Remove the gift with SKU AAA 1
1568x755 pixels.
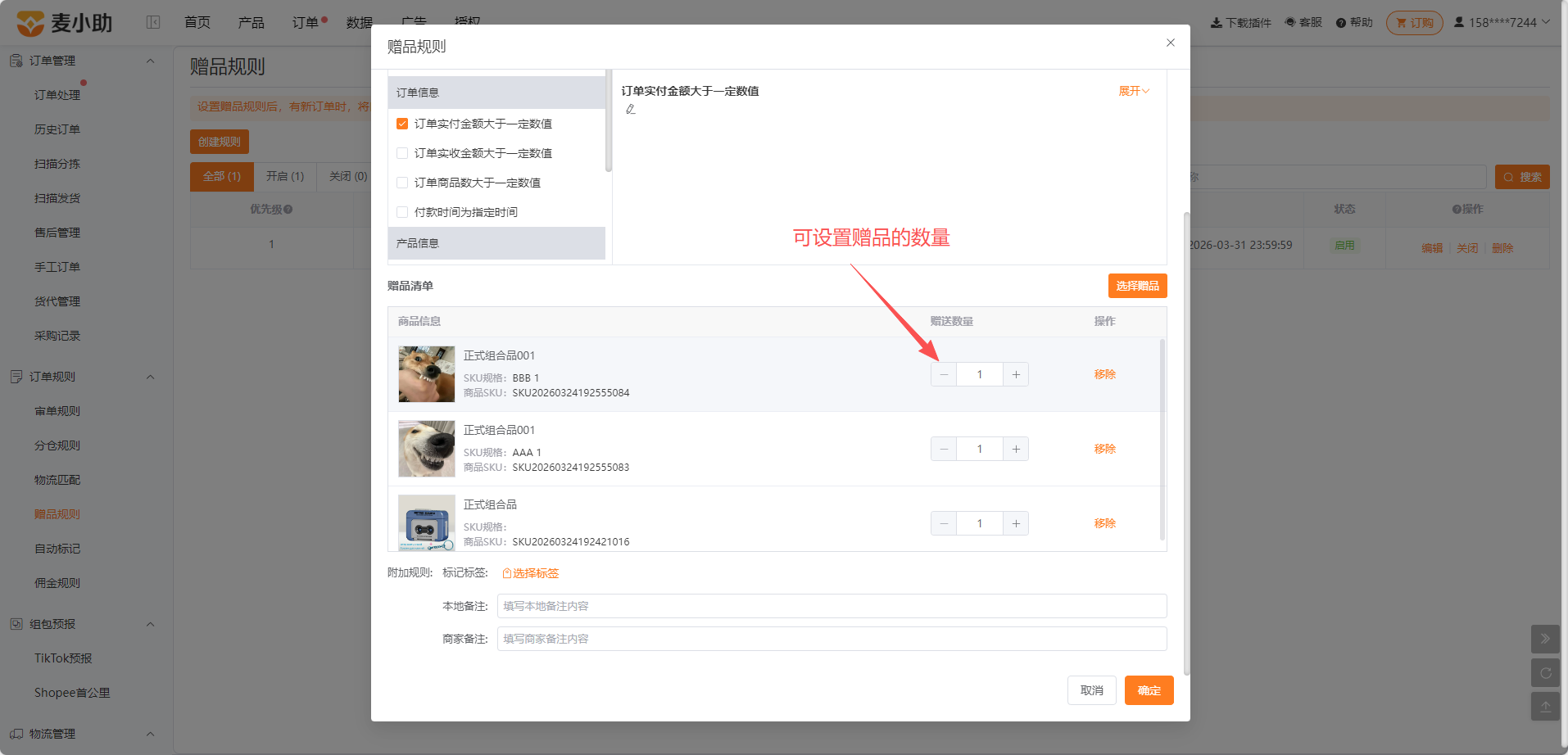(x=1104, y=449)
